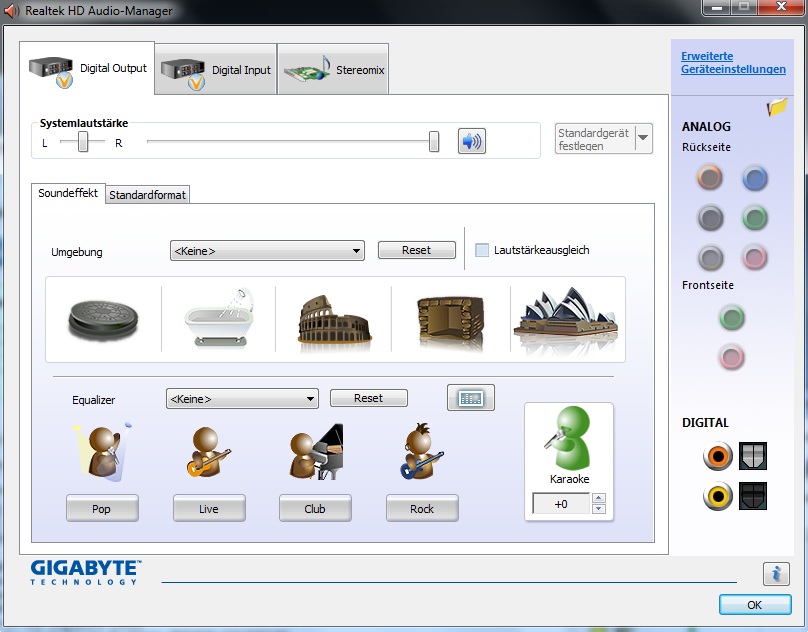The height and width of the screenshot is (632, 808).
Task: Decrease the Karaoke key value
Action: click(598, 509)
